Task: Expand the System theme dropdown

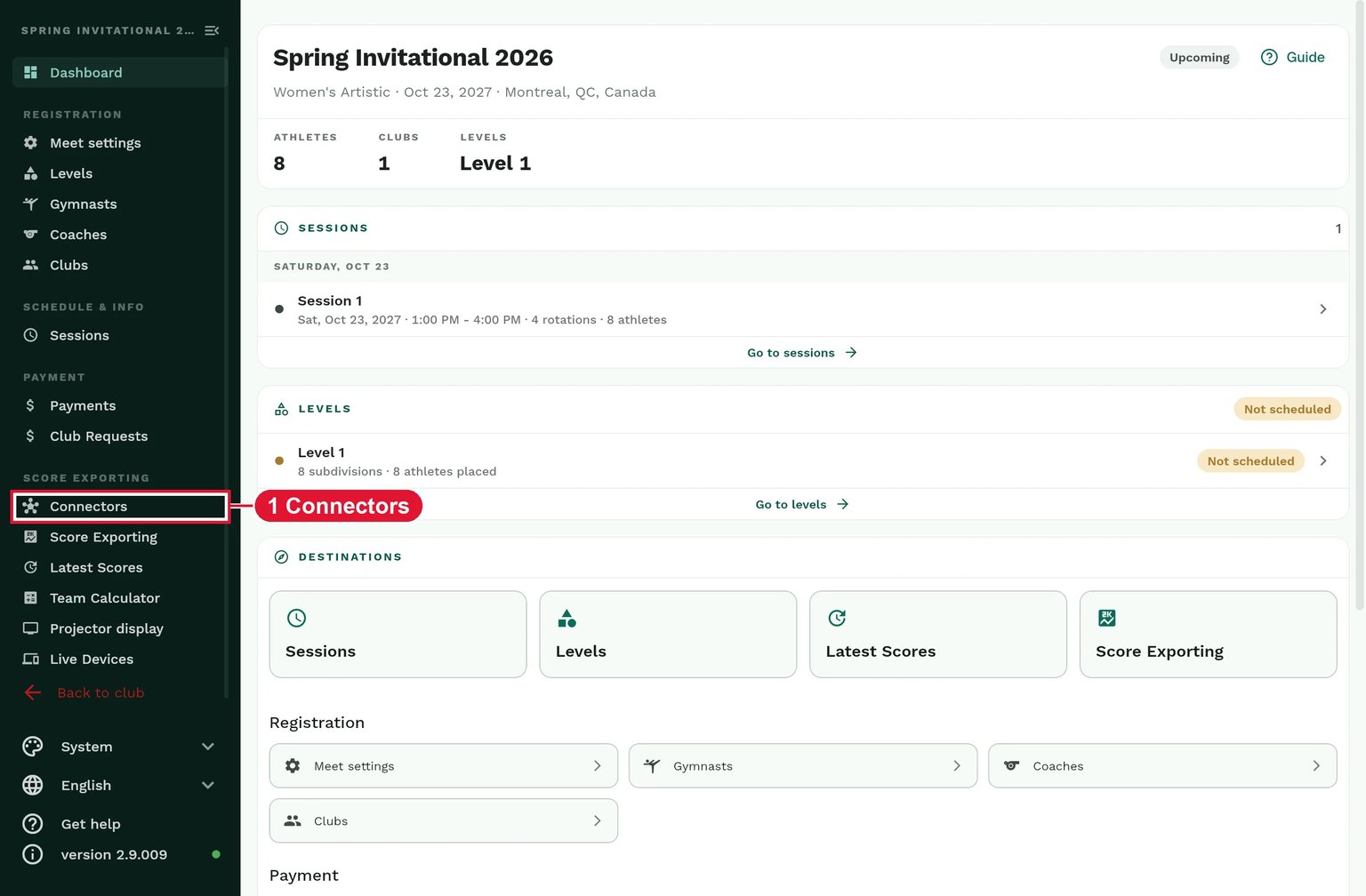Action: [x=120, y=747]
